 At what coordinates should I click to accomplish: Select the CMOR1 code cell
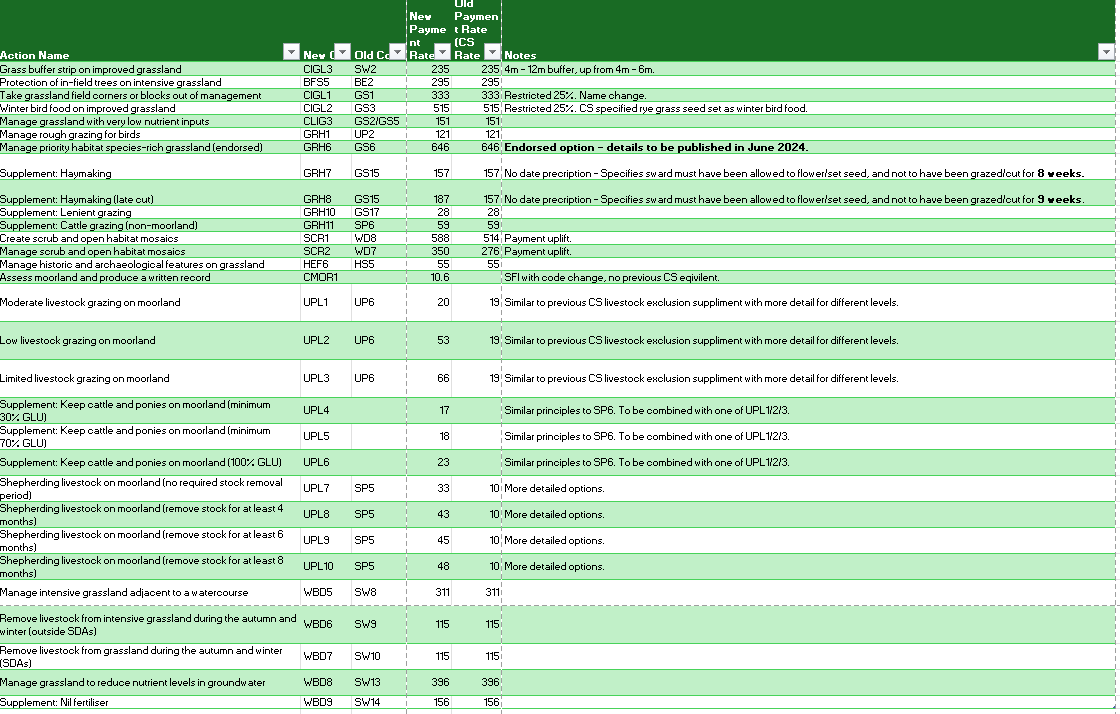coord(326,277)
